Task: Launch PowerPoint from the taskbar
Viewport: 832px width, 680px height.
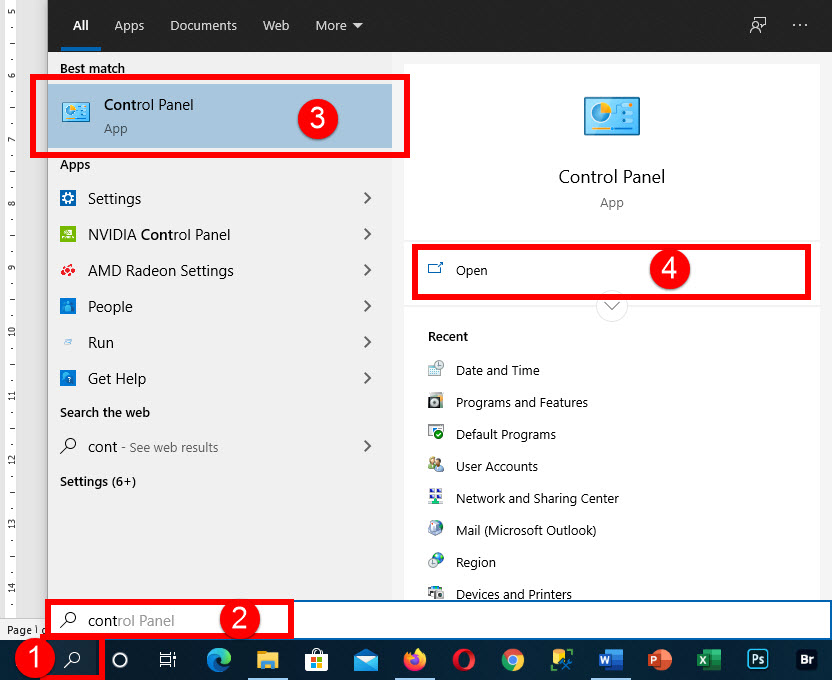Action: point(660,660)
